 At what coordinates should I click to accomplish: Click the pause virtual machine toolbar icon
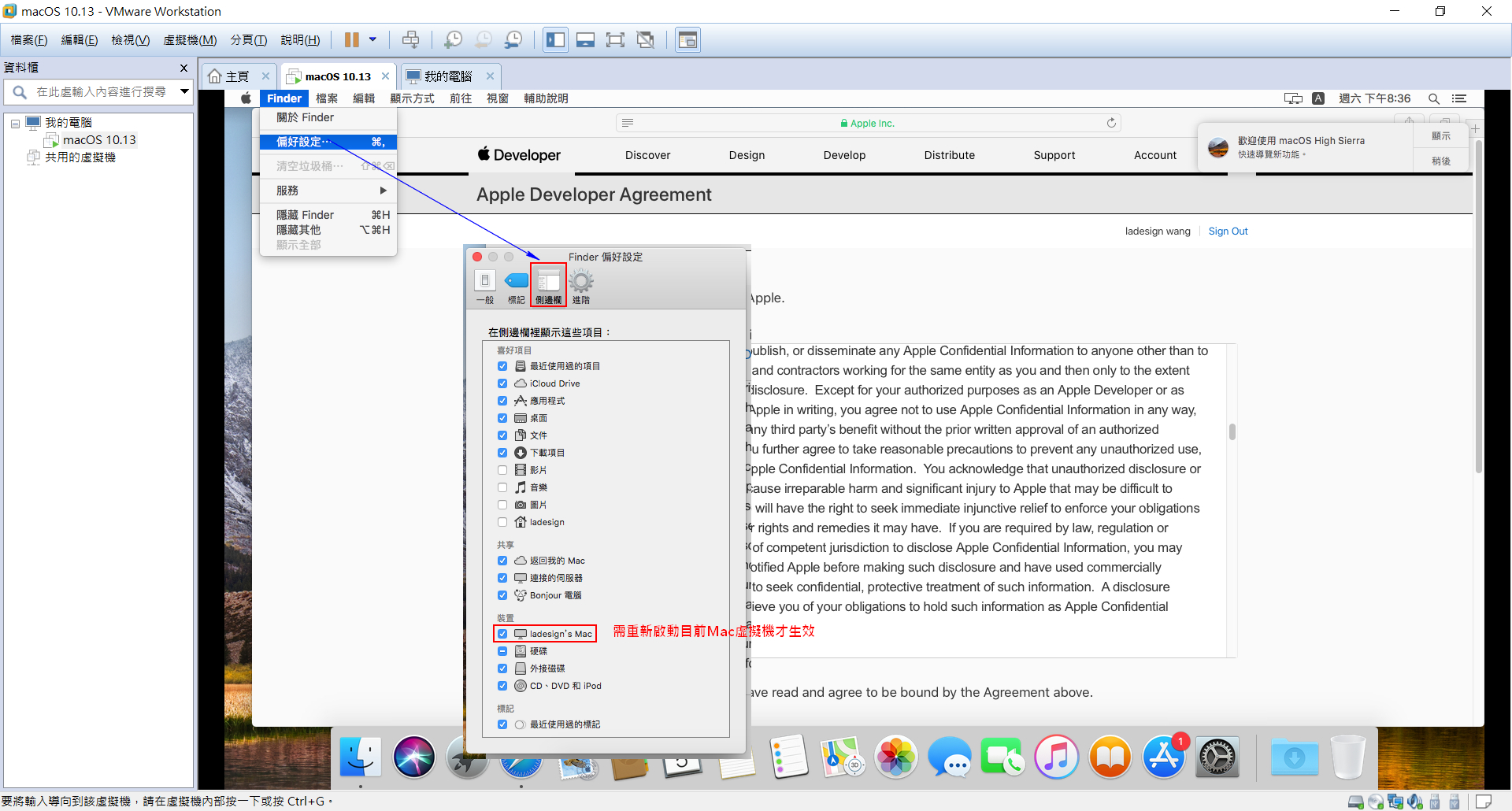(351, 39)
